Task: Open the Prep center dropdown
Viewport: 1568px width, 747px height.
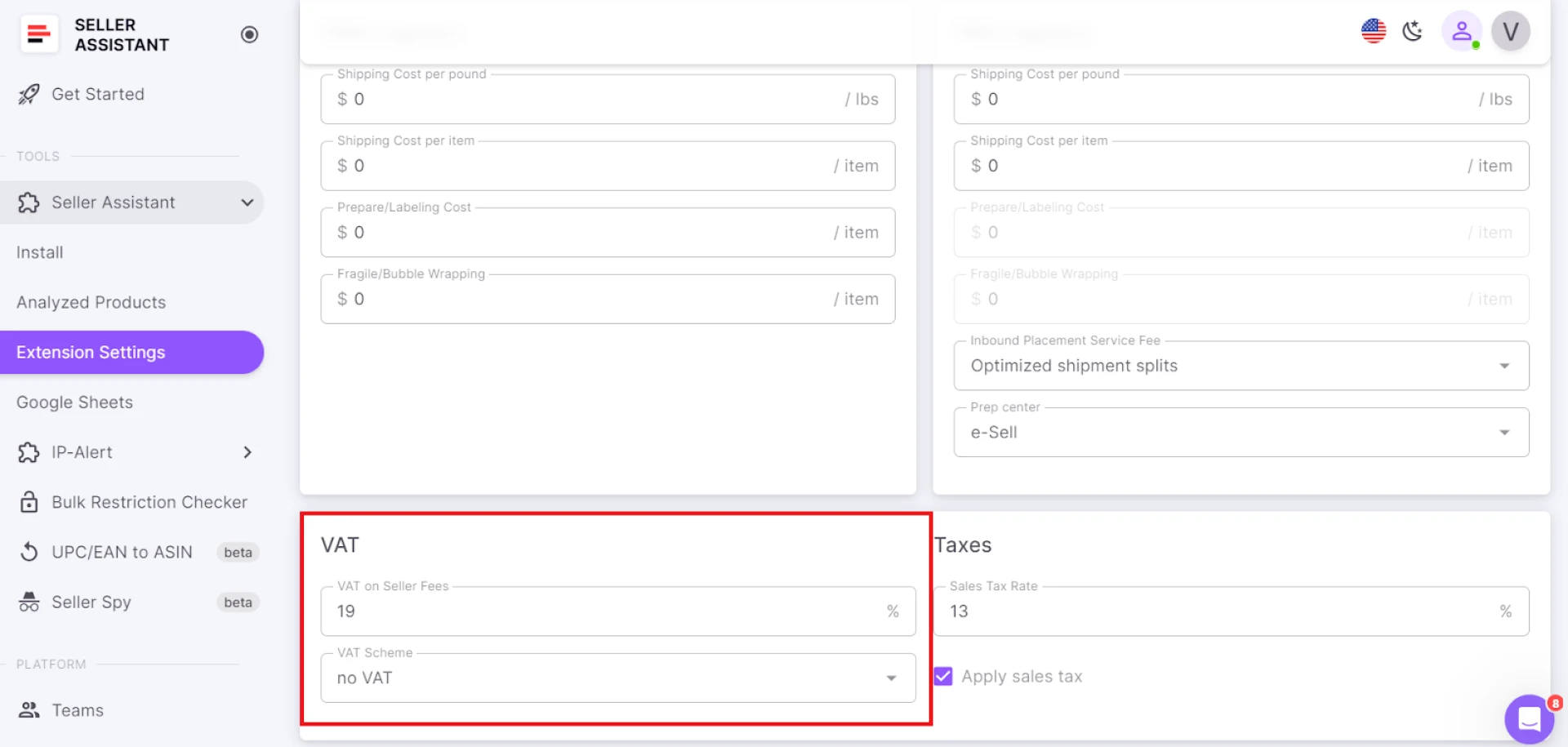Action: coord(1505,432)
